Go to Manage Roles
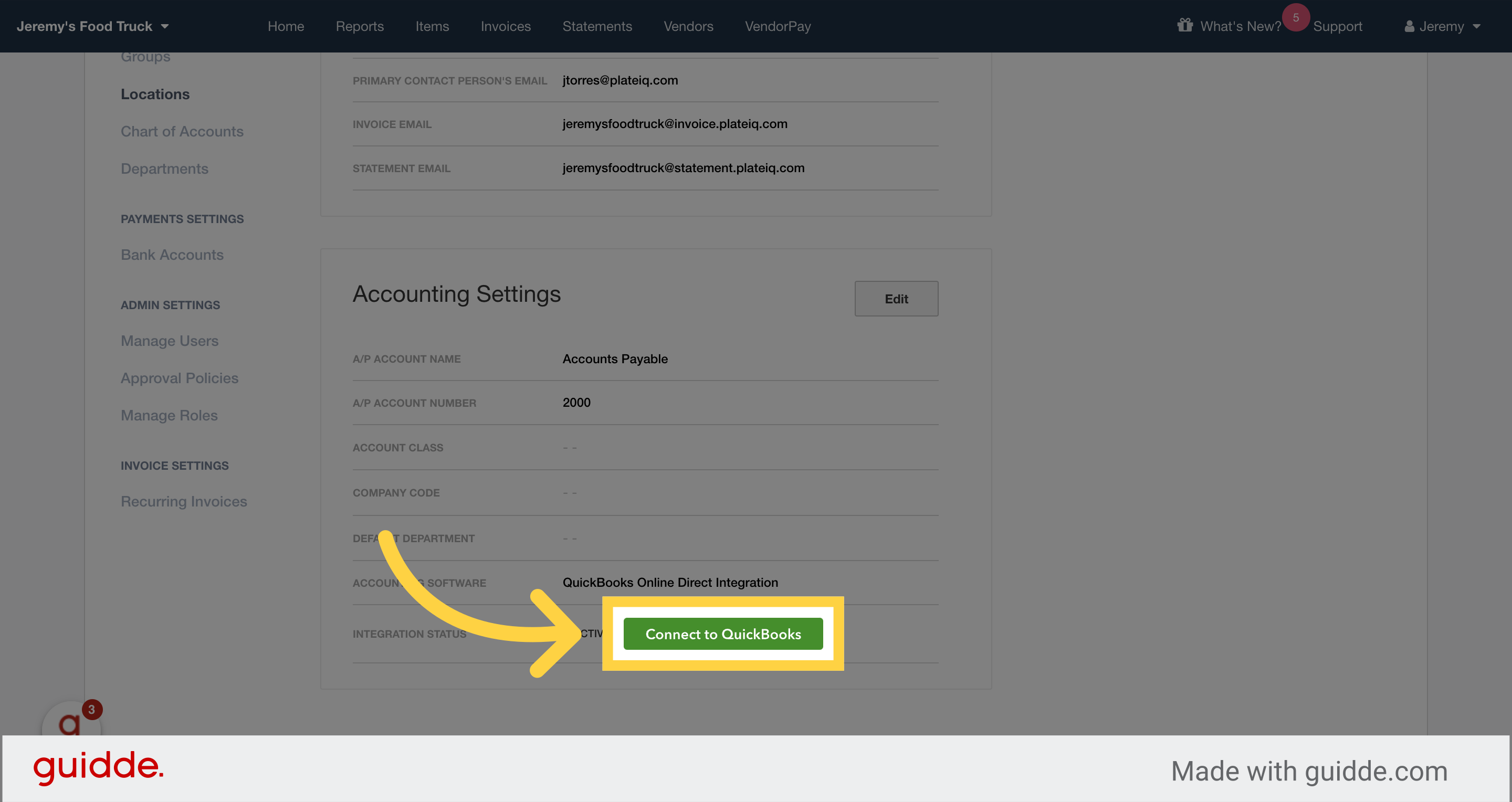The width and height of the screenshot is (1512, 802). (x=169, y=415)
